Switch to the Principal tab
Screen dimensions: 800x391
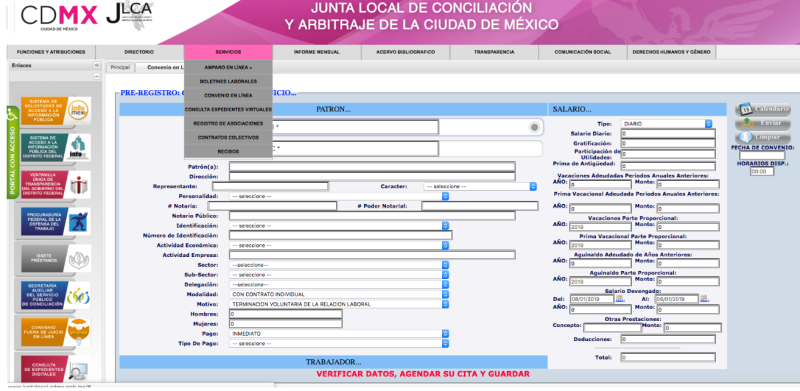tap(120, 67)
